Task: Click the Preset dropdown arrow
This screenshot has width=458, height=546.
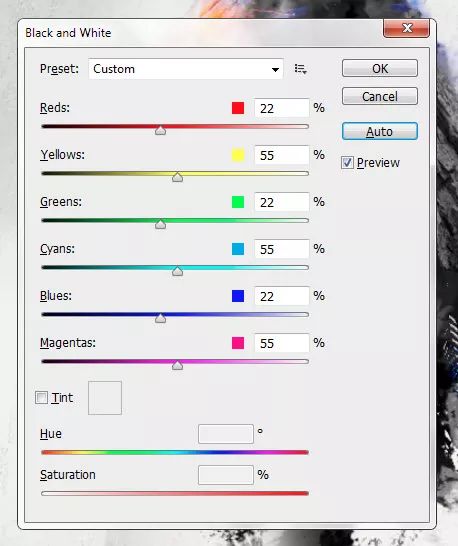Action: (x=275, y=69)
